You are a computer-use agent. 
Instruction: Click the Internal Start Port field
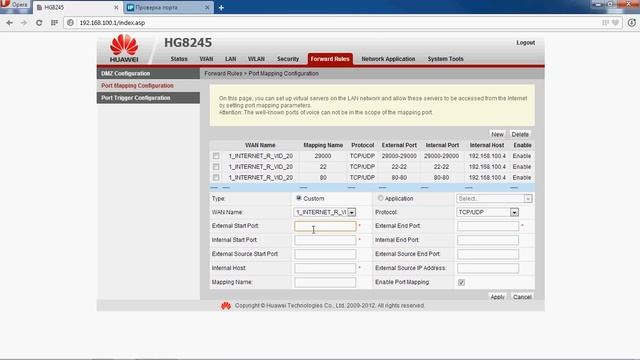point(325,240)
